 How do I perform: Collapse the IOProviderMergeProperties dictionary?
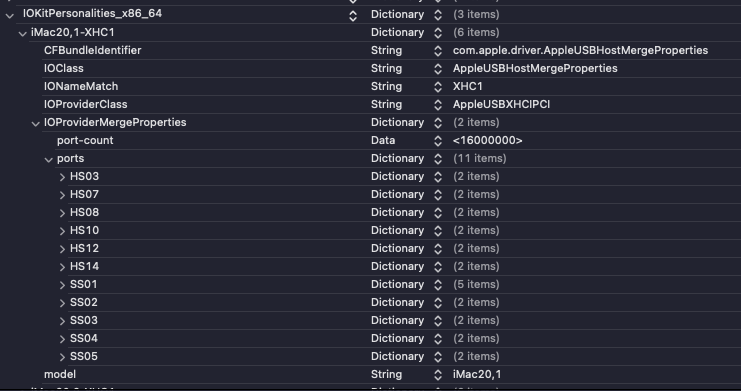35,124
